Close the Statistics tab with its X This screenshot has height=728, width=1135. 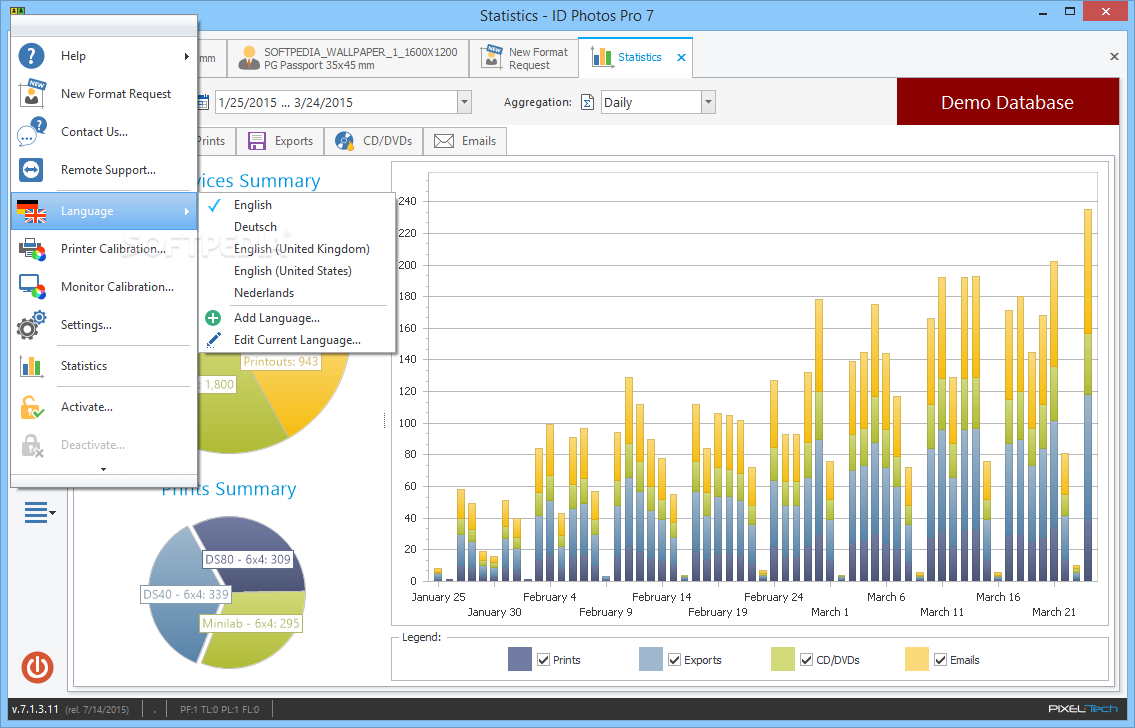click(681, 58)
